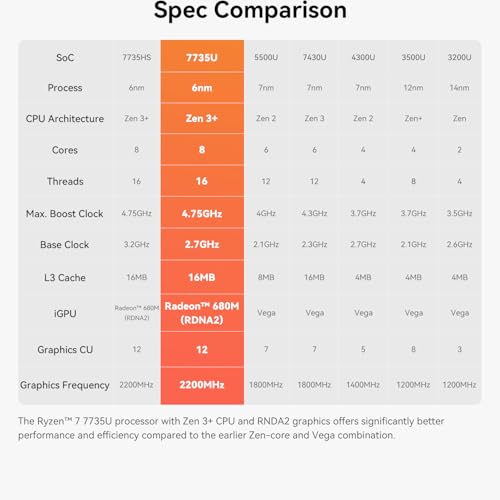The height and width of the screenshot is (500, 500).
Task: Click the Spec Comparison title
Action: coord(250,11)
